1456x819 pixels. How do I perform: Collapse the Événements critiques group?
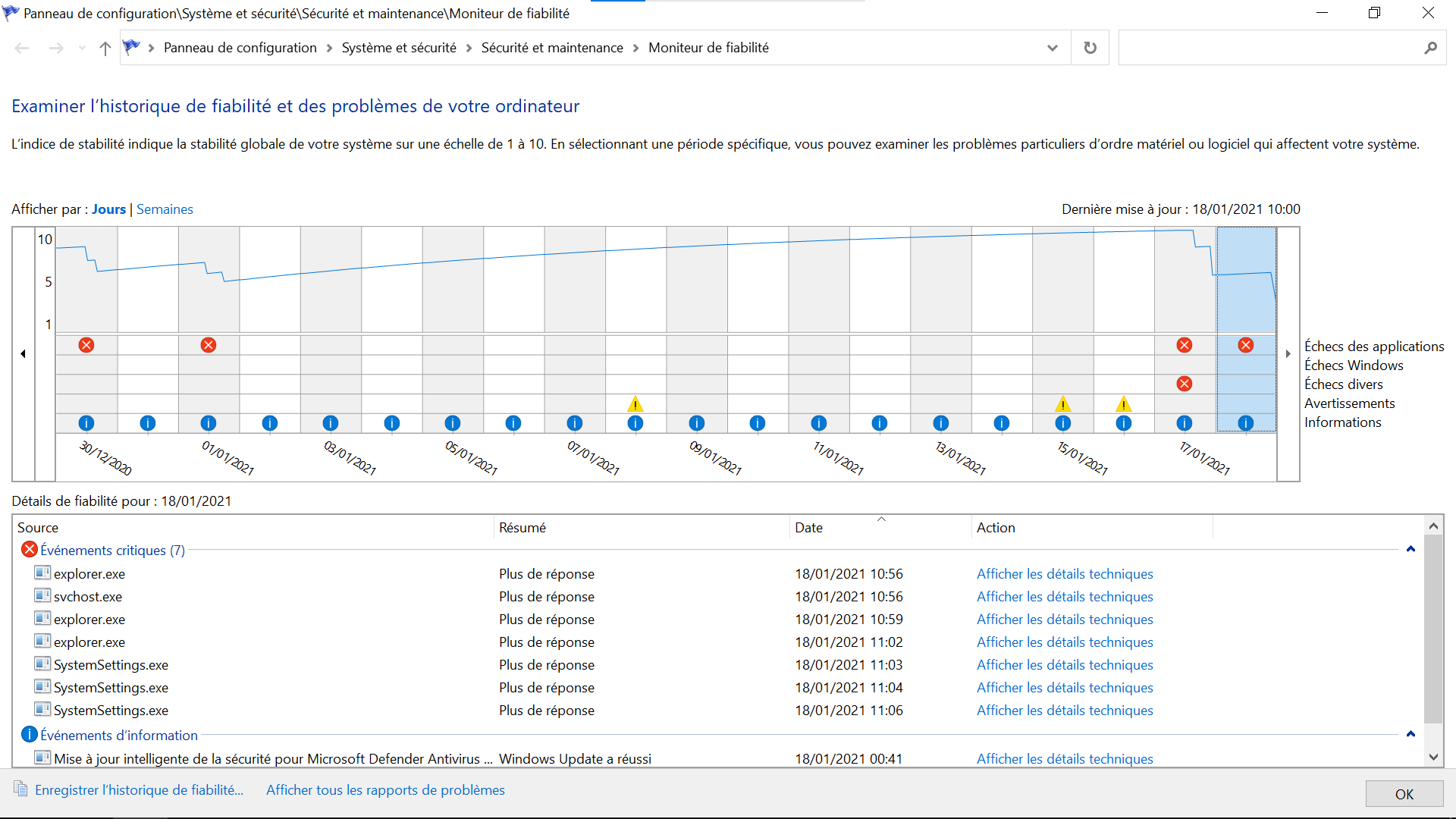pos(1410,549)
